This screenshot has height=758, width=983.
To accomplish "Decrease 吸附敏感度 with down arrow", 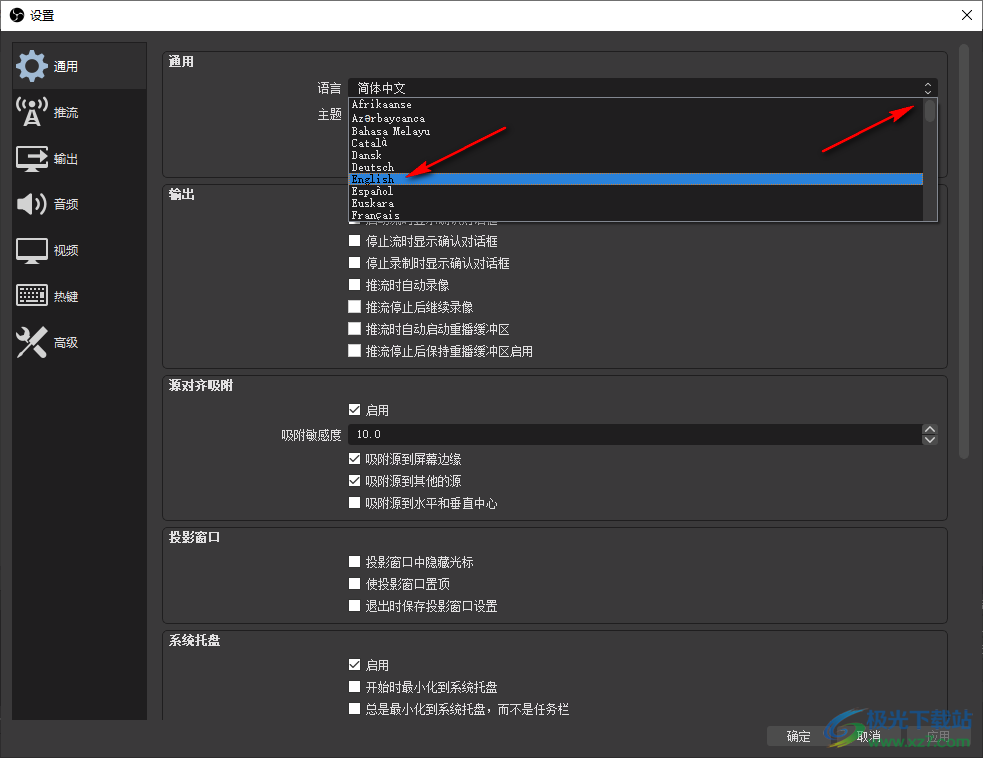I will coord(930,440).
